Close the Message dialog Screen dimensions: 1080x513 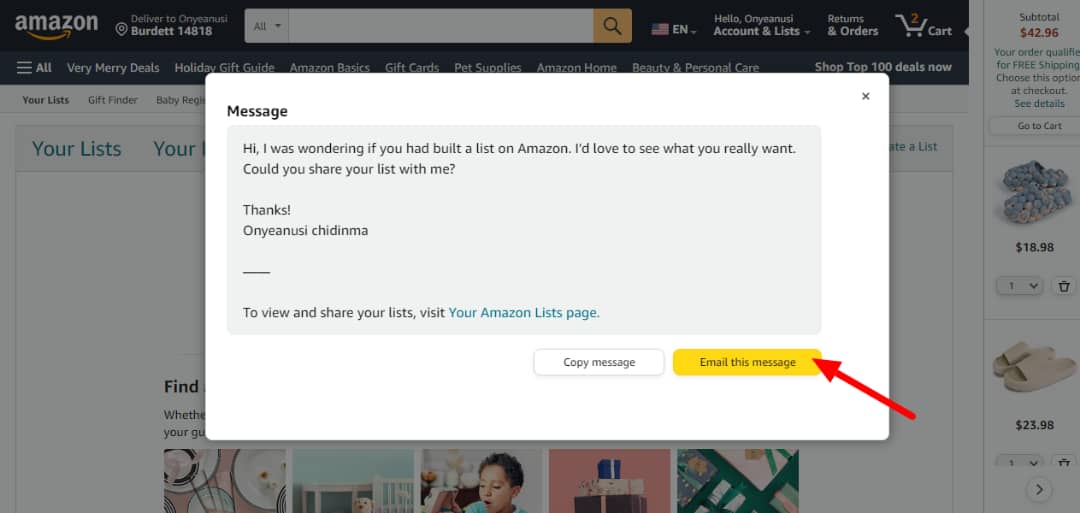[x=866, y=96]
